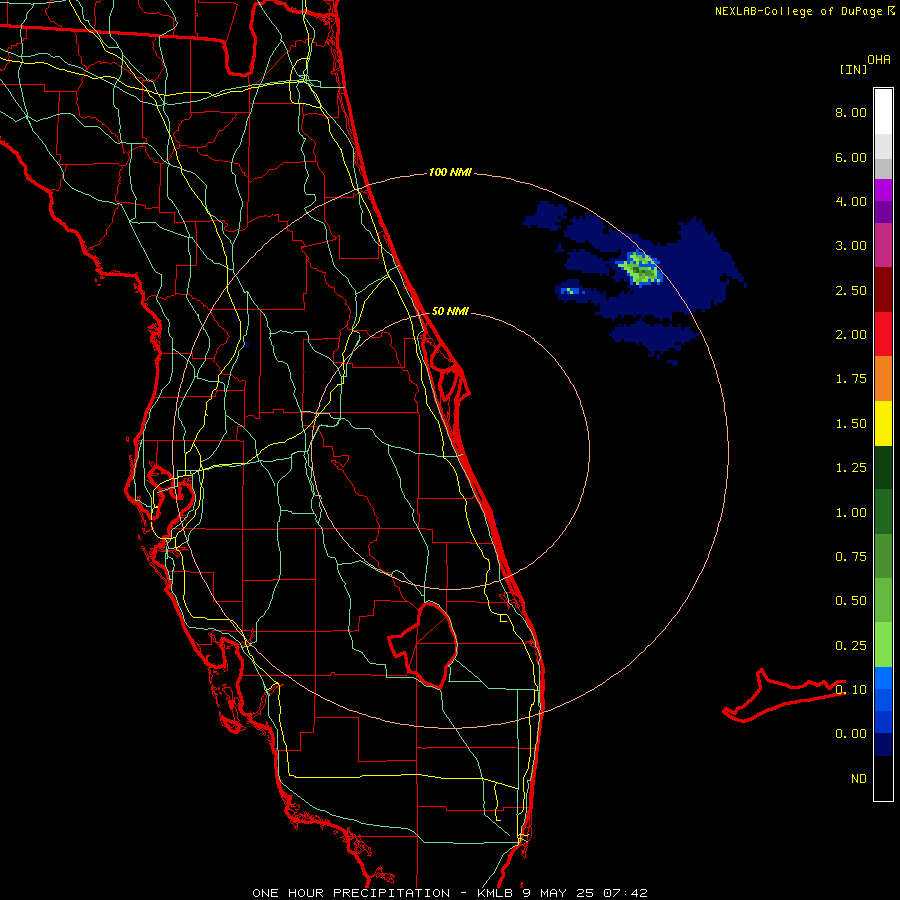Click the 2.00 legend value
Image resolution: width=900 pixels, height=900 pixels.
pos(851,335)
